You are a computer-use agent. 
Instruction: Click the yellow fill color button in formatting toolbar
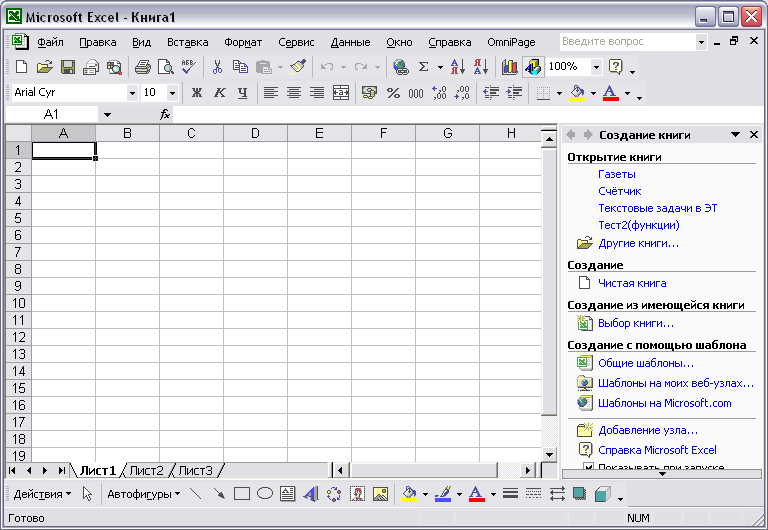pos(577,93)
